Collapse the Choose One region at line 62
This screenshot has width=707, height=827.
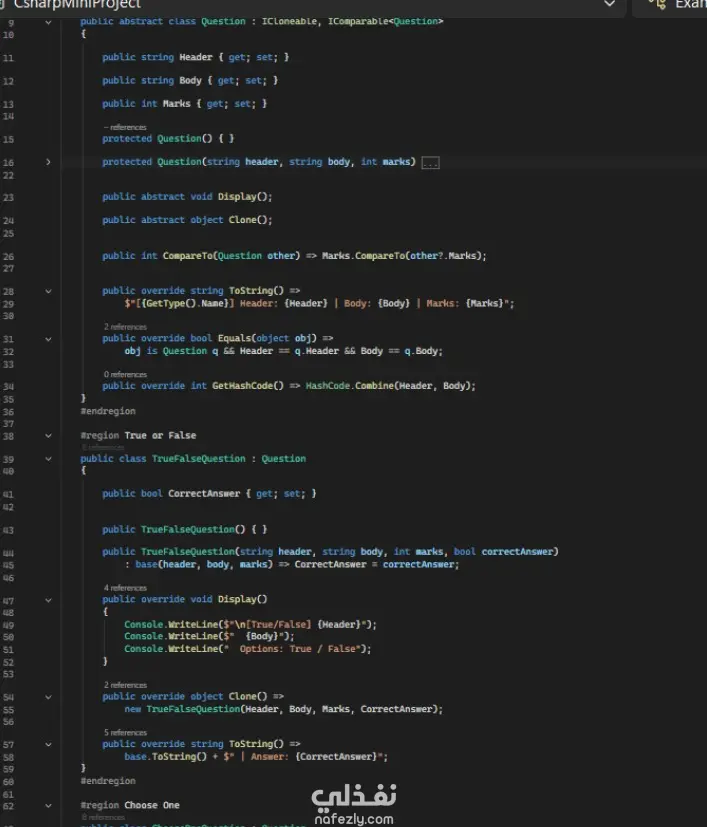(49, 805)
